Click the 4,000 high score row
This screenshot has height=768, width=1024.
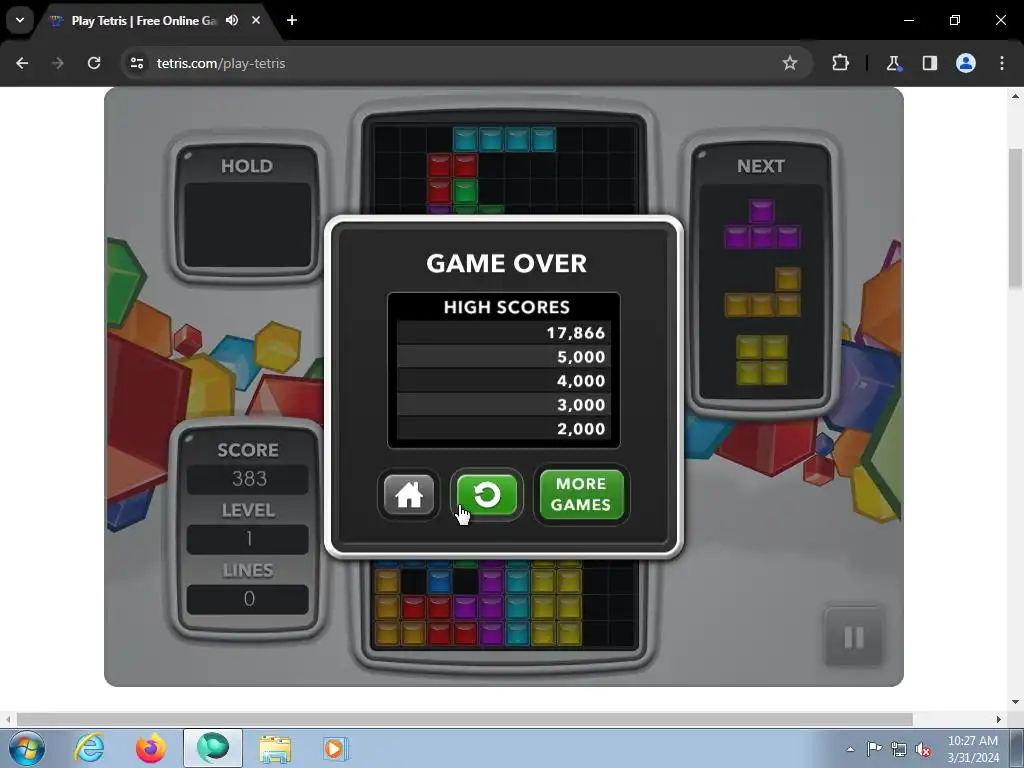(x=504, y=381)
